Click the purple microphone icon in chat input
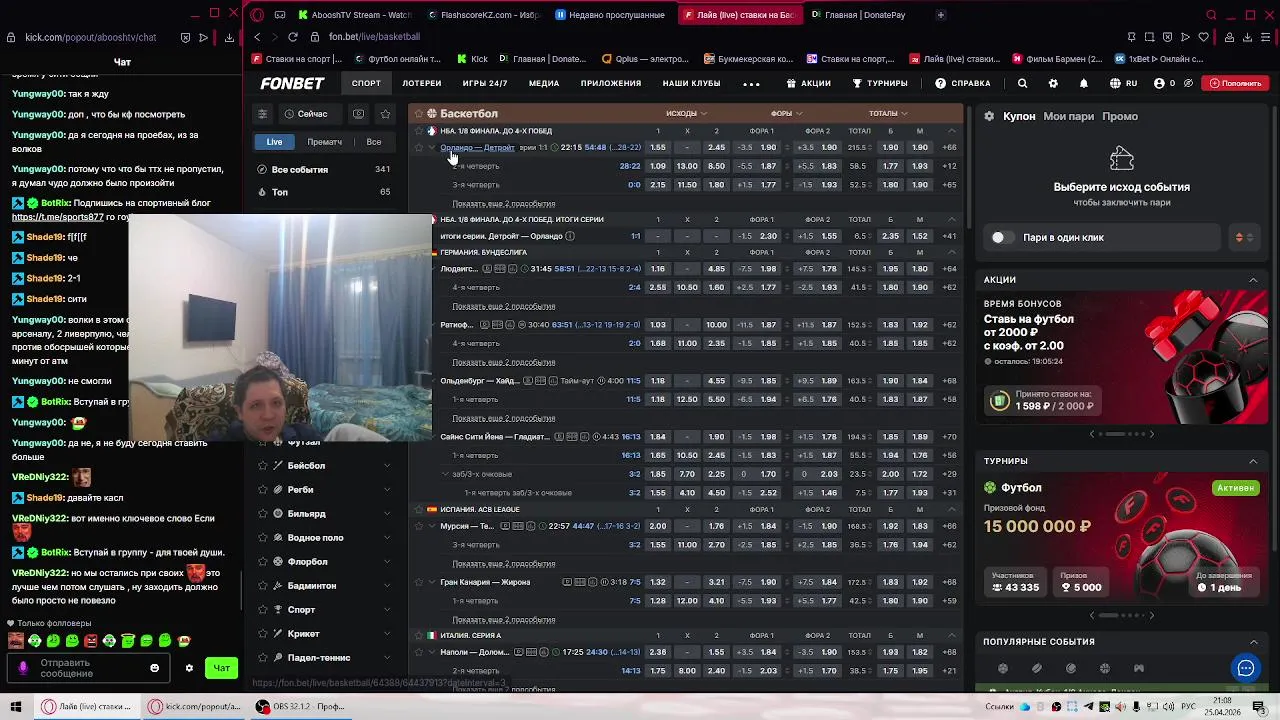1280x720 pixels. 23,668
